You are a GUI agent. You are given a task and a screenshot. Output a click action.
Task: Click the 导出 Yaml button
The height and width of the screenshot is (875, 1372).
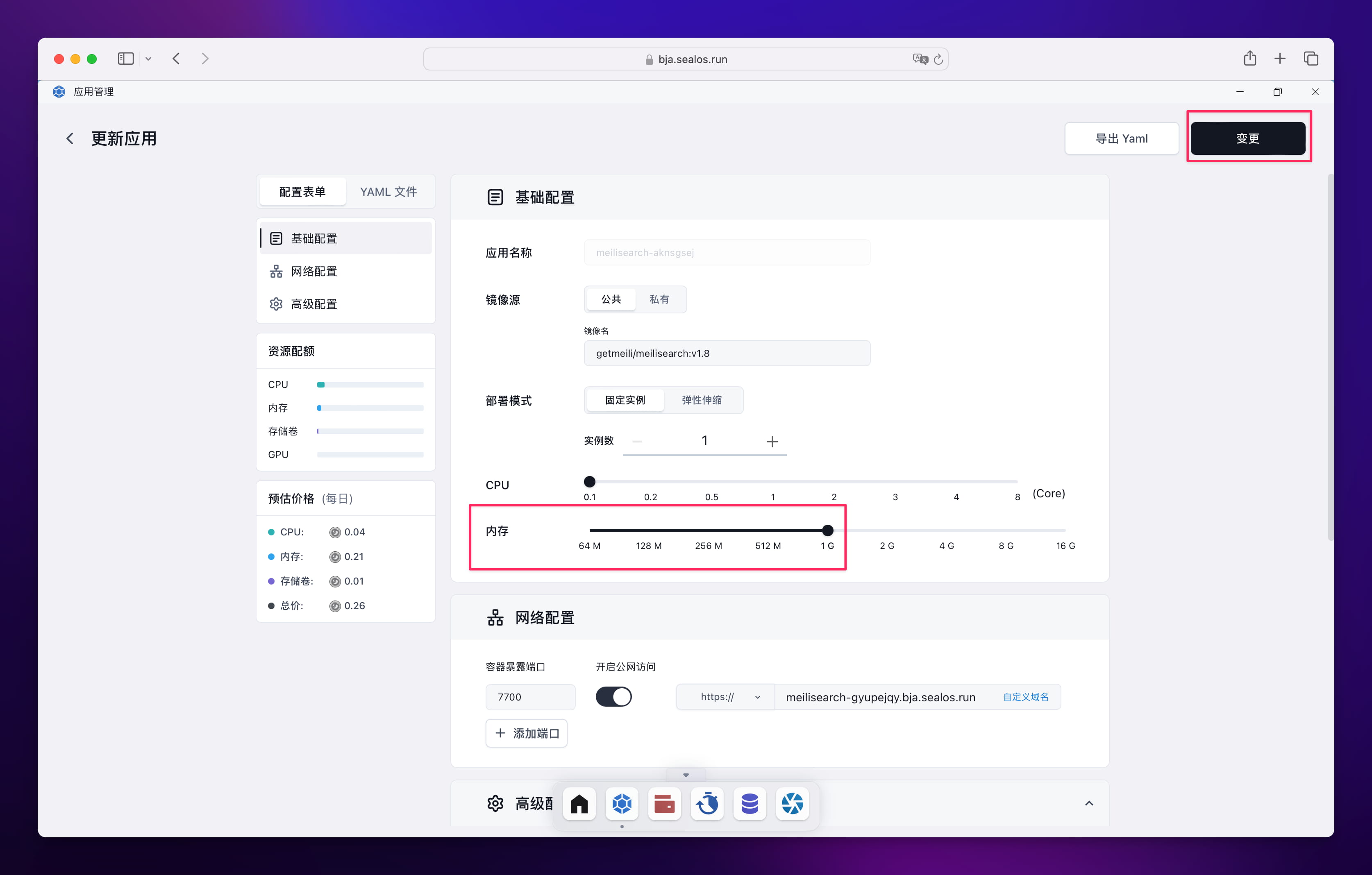[x=1121, y=138]
